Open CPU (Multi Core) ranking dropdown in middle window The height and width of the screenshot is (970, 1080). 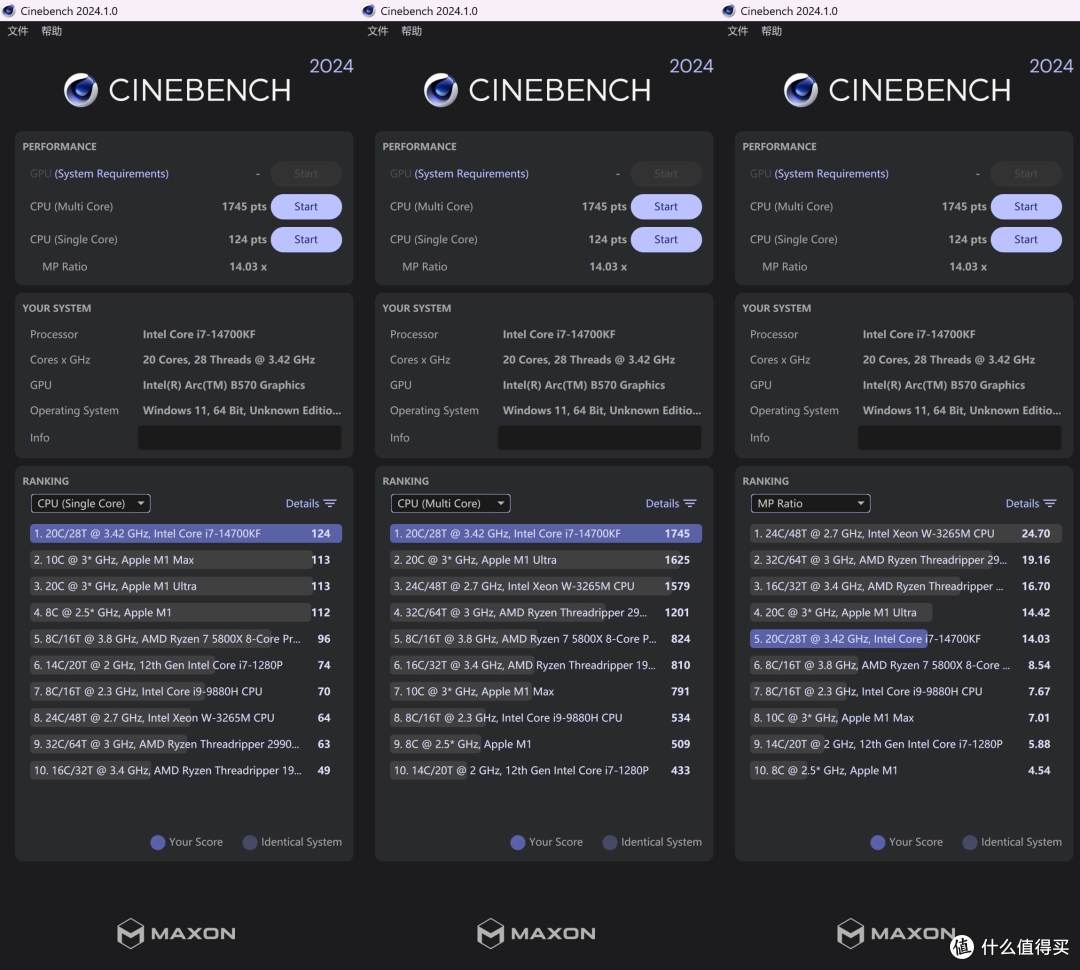(450, 504)
